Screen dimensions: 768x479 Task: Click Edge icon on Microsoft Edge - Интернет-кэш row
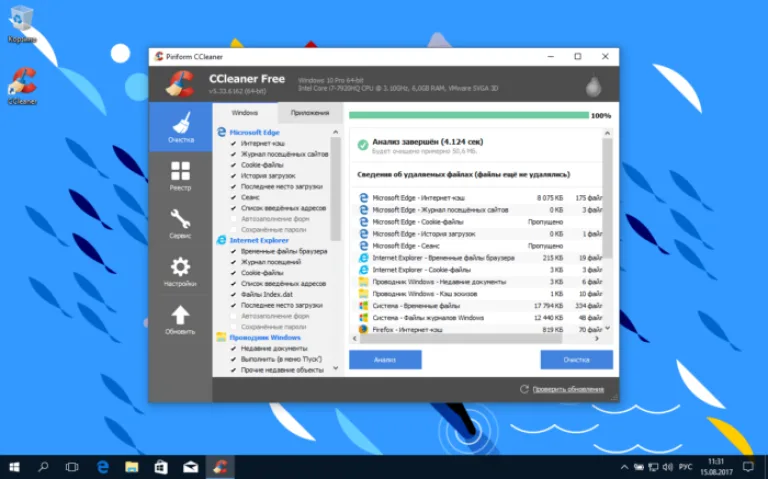tap(363, 198)
